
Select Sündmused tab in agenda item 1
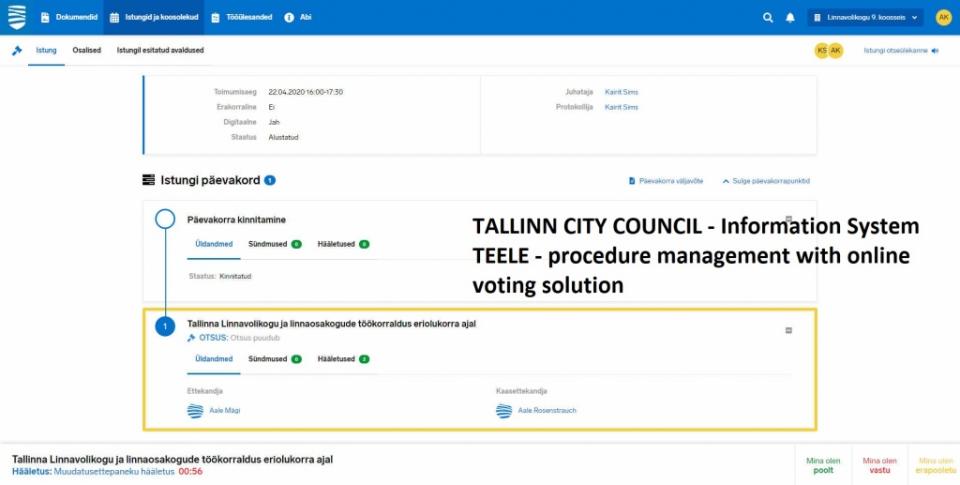click(x=275, y=359)
